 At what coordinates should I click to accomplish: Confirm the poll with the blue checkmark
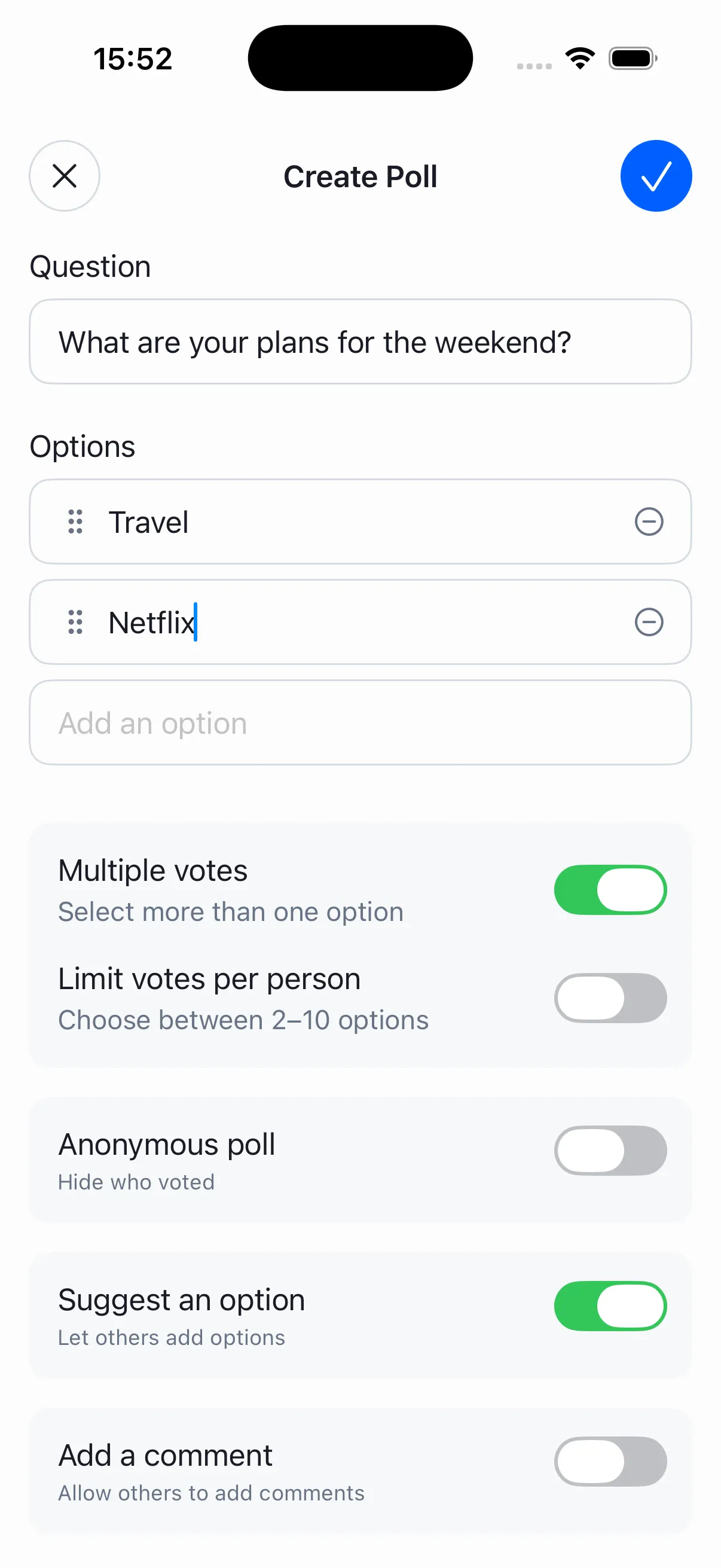[x=656, y=176]
